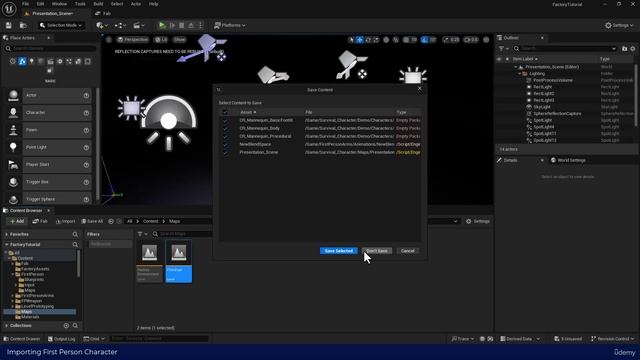
Task: Open the Blueprints toolbar dropdown
Action: tap(120, 25)
